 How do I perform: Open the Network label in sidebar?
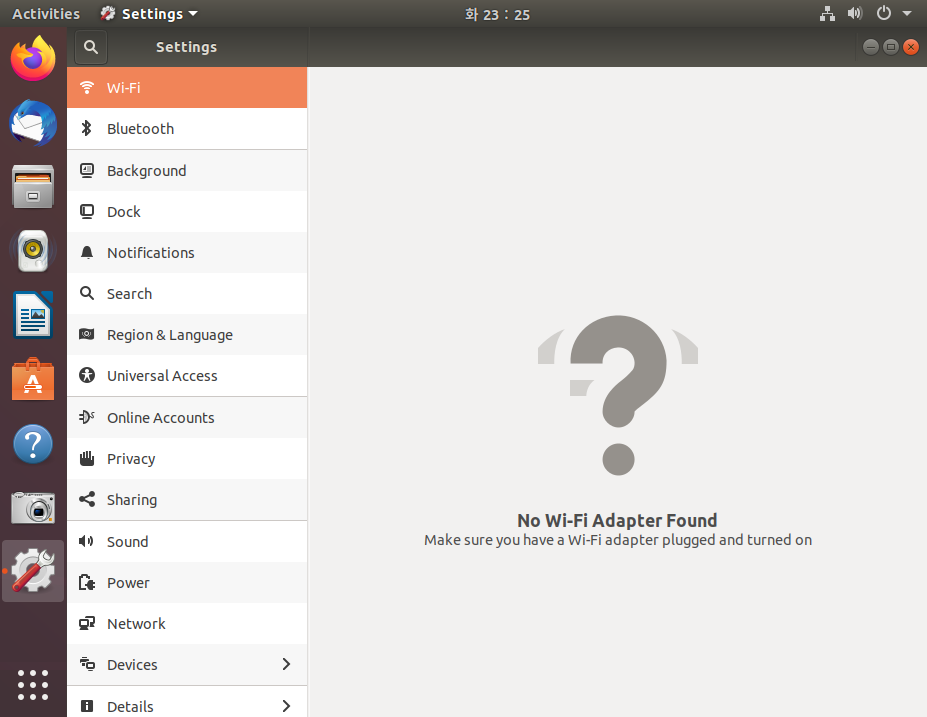click(x=136, y=623)
